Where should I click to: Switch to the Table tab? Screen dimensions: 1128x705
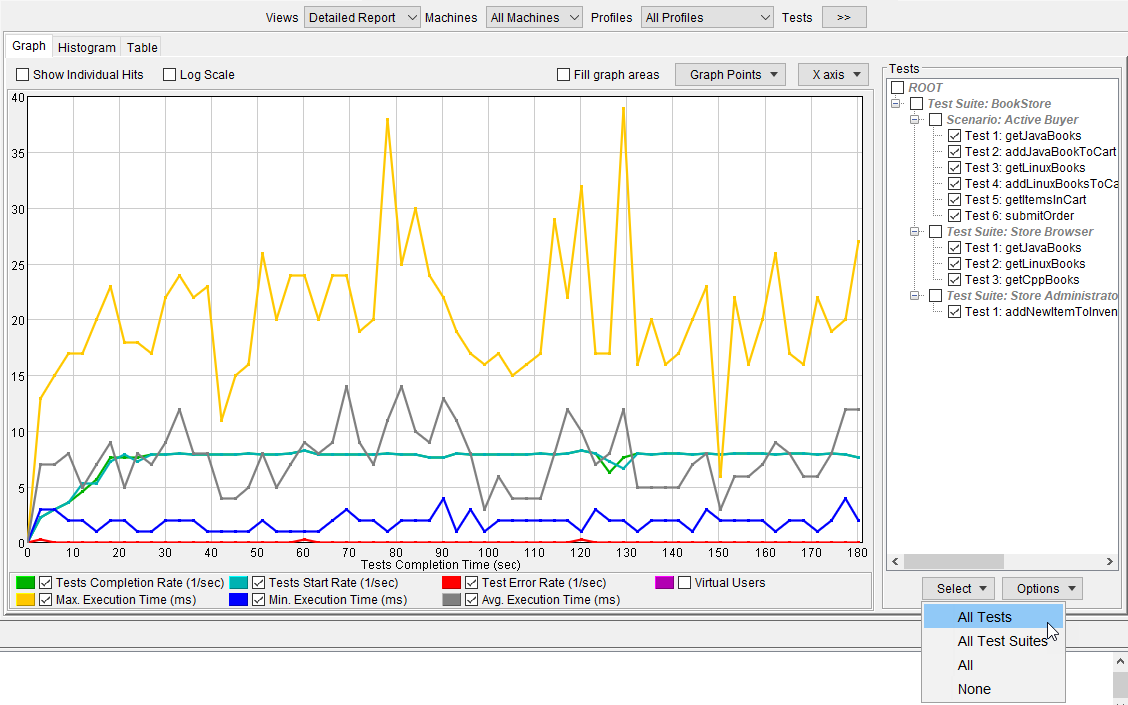[142, 47]
